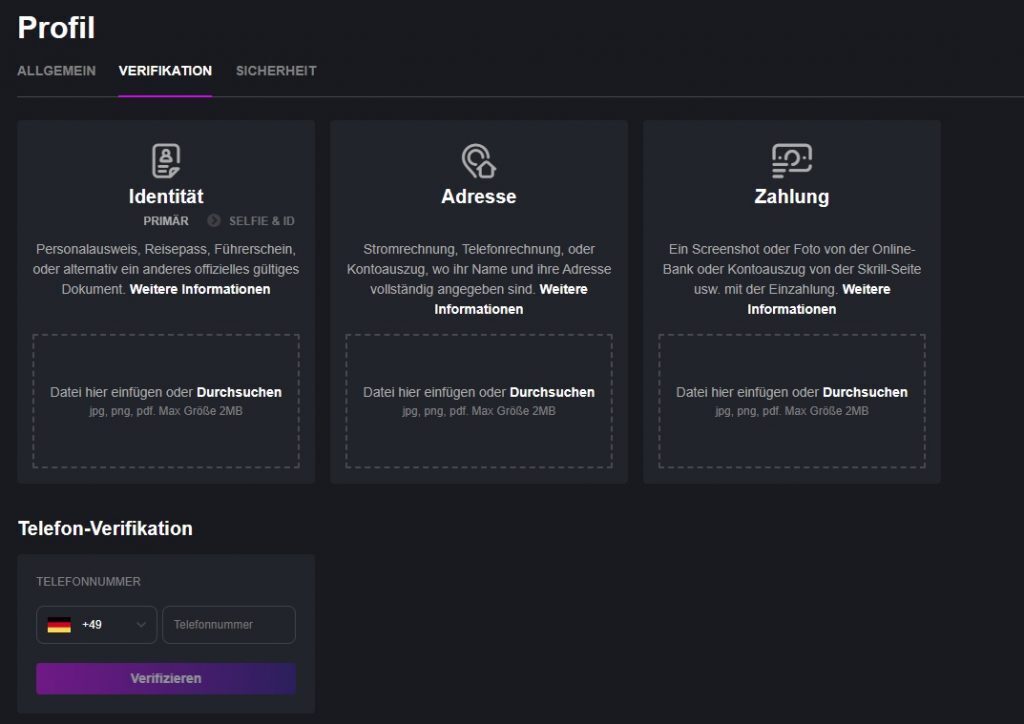Click the Adresse location pin icon
This screenshot has width=1024, height=724.
[x=479, y=161]
